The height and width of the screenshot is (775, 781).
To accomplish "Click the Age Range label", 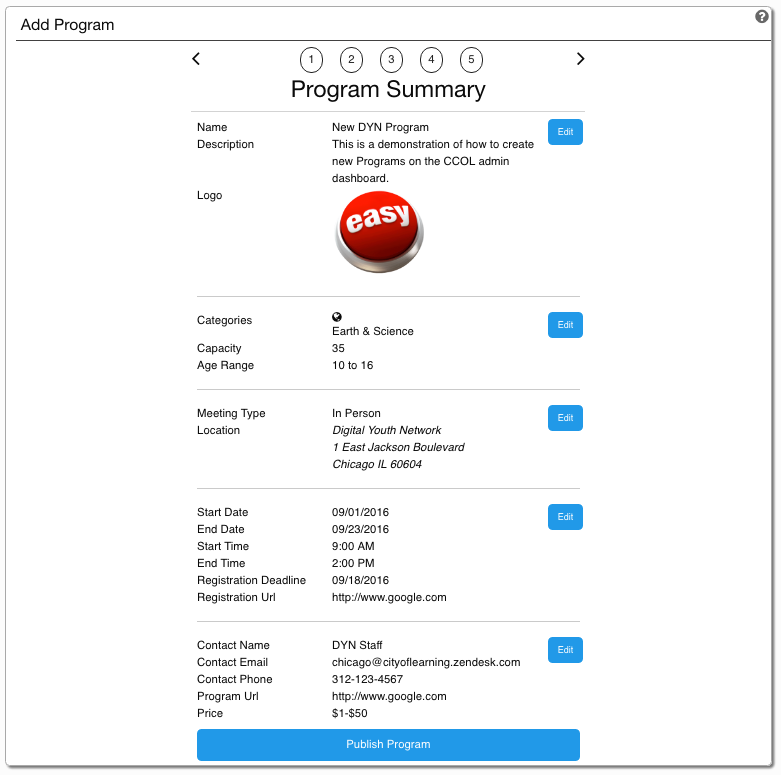I will click(x=225, y=366).
